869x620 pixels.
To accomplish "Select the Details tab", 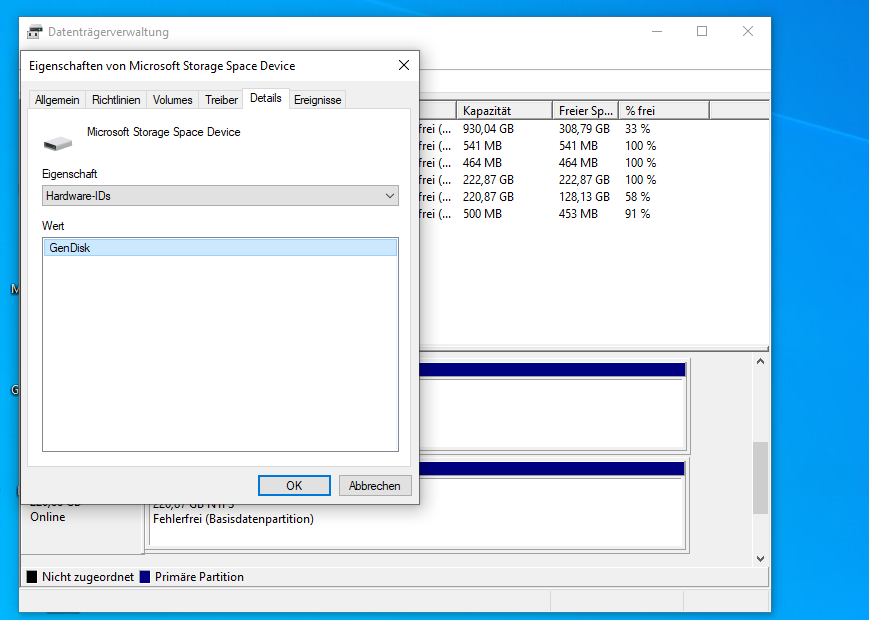I will pyautogui.click(x=265, y=98).
